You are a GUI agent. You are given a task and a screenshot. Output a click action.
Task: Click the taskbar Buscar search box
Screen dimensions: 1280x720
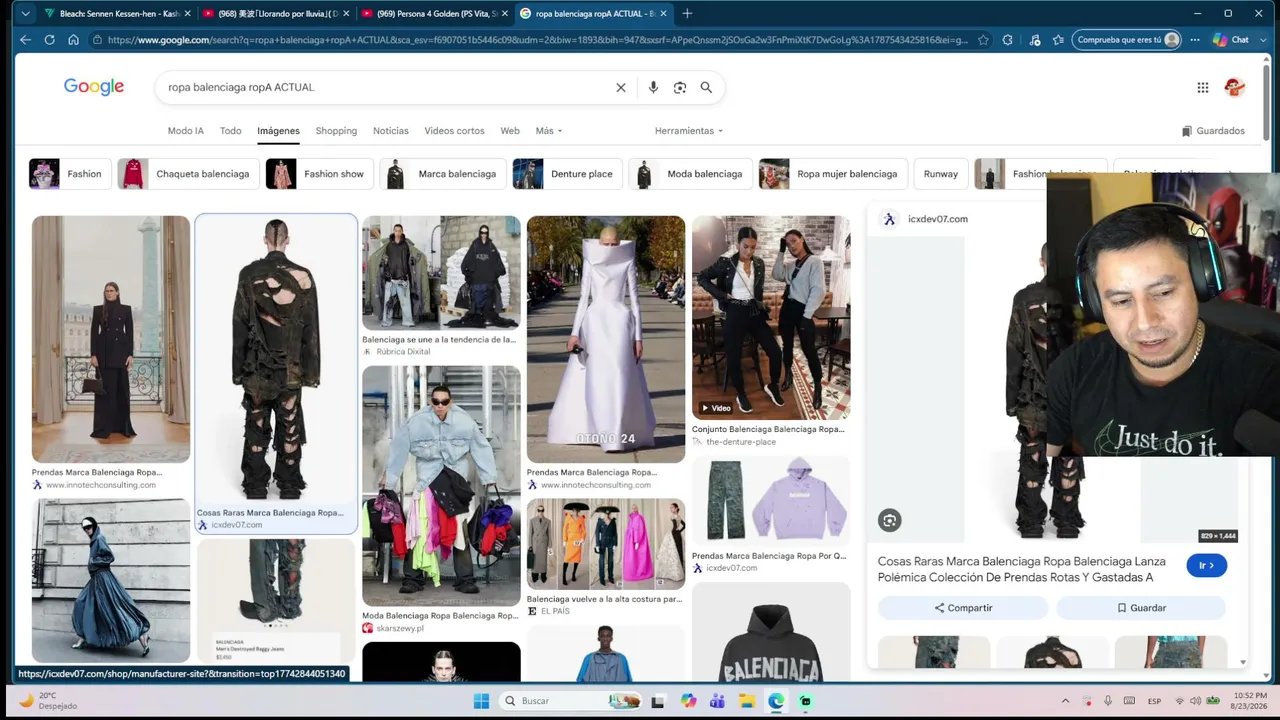570,701
